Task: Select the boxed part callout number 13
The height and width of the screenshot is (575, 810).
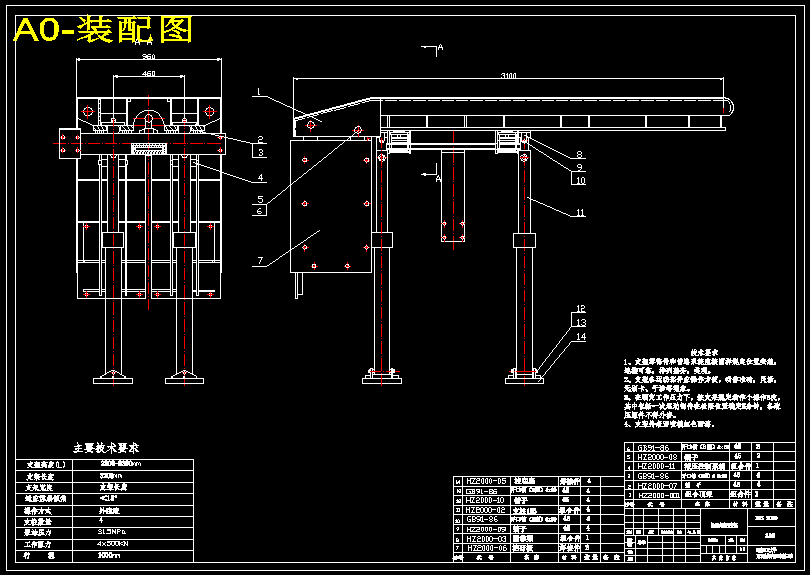Action: [x=581, y=322]
